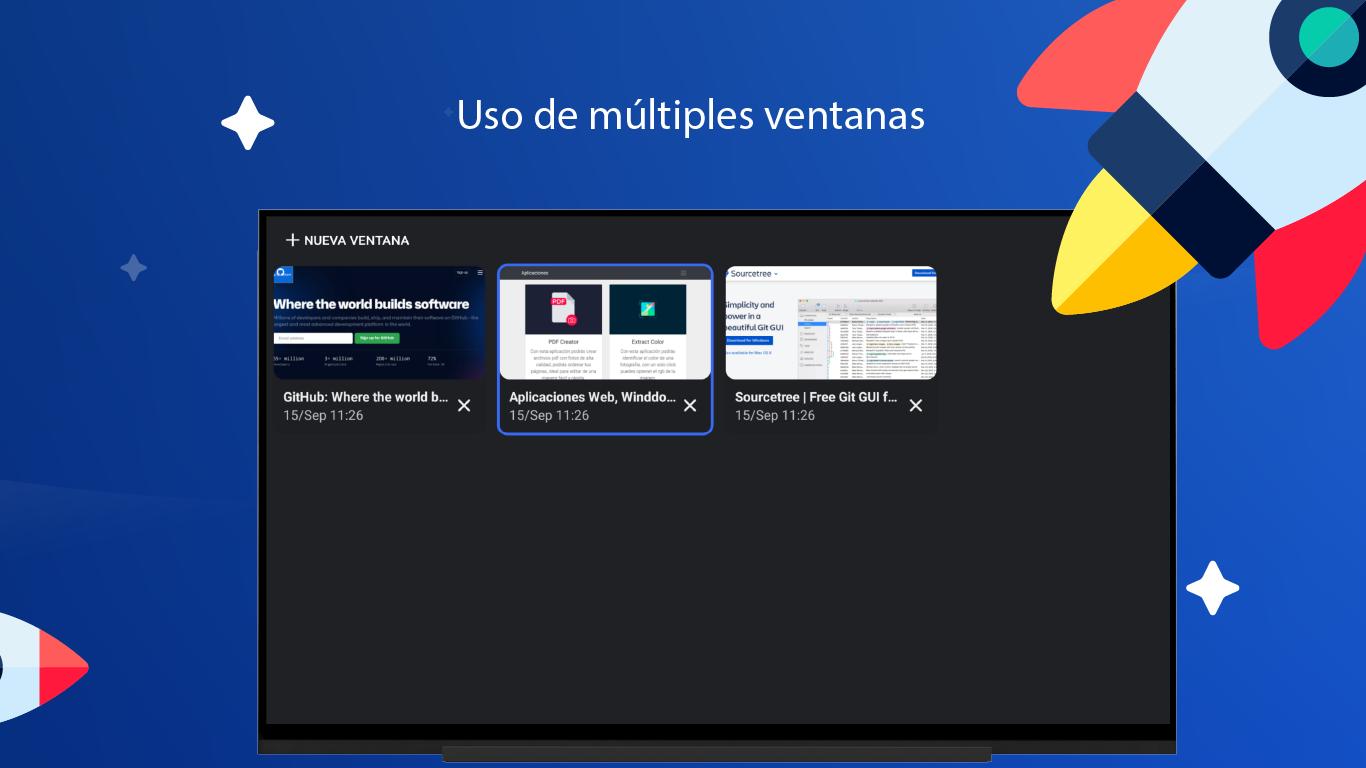The image size is (1366, 768).
Task: Open hamburger menu in GitHub thumbnail
Action: pos(479,272)
